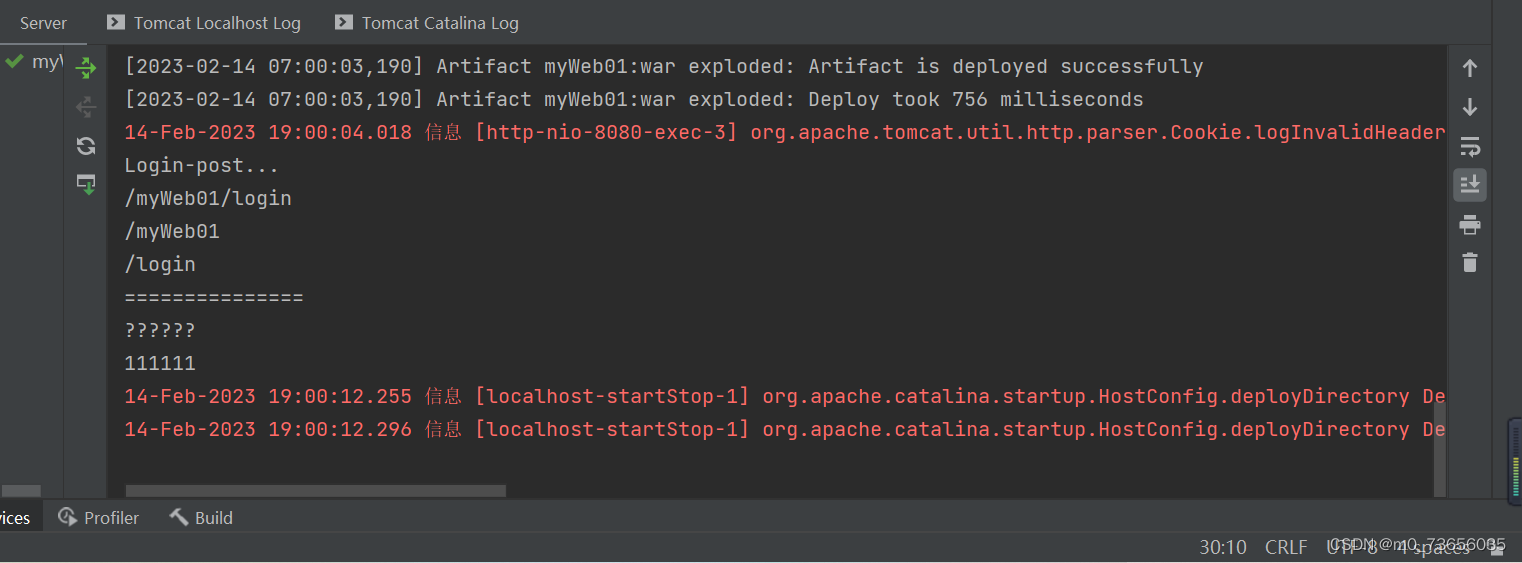
Task: Open the Profiler tool window
Action: [98, 517]
